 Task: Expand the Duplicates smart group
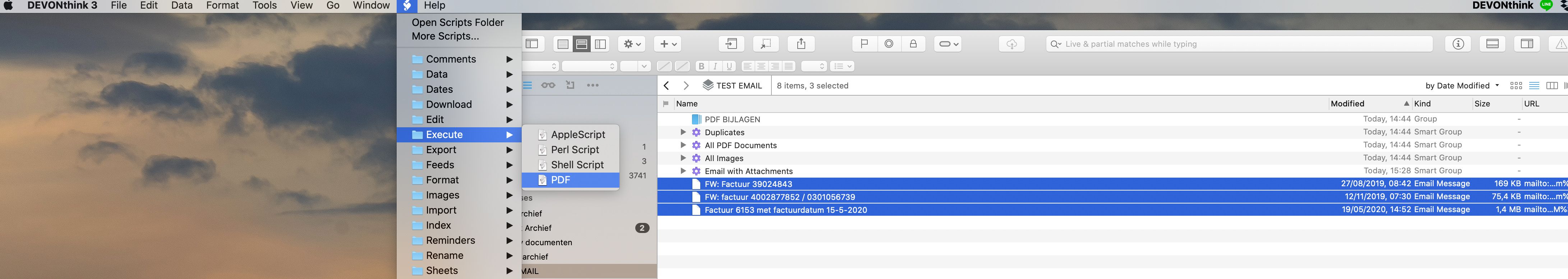tap(683, 132)
